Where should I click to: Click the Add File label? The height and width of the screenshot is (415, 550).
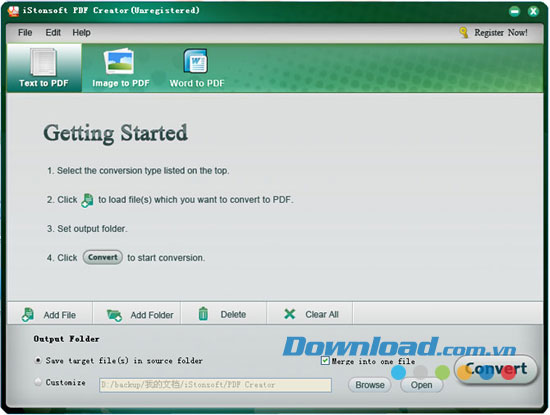pyautogui.click(x=60, y=315)
